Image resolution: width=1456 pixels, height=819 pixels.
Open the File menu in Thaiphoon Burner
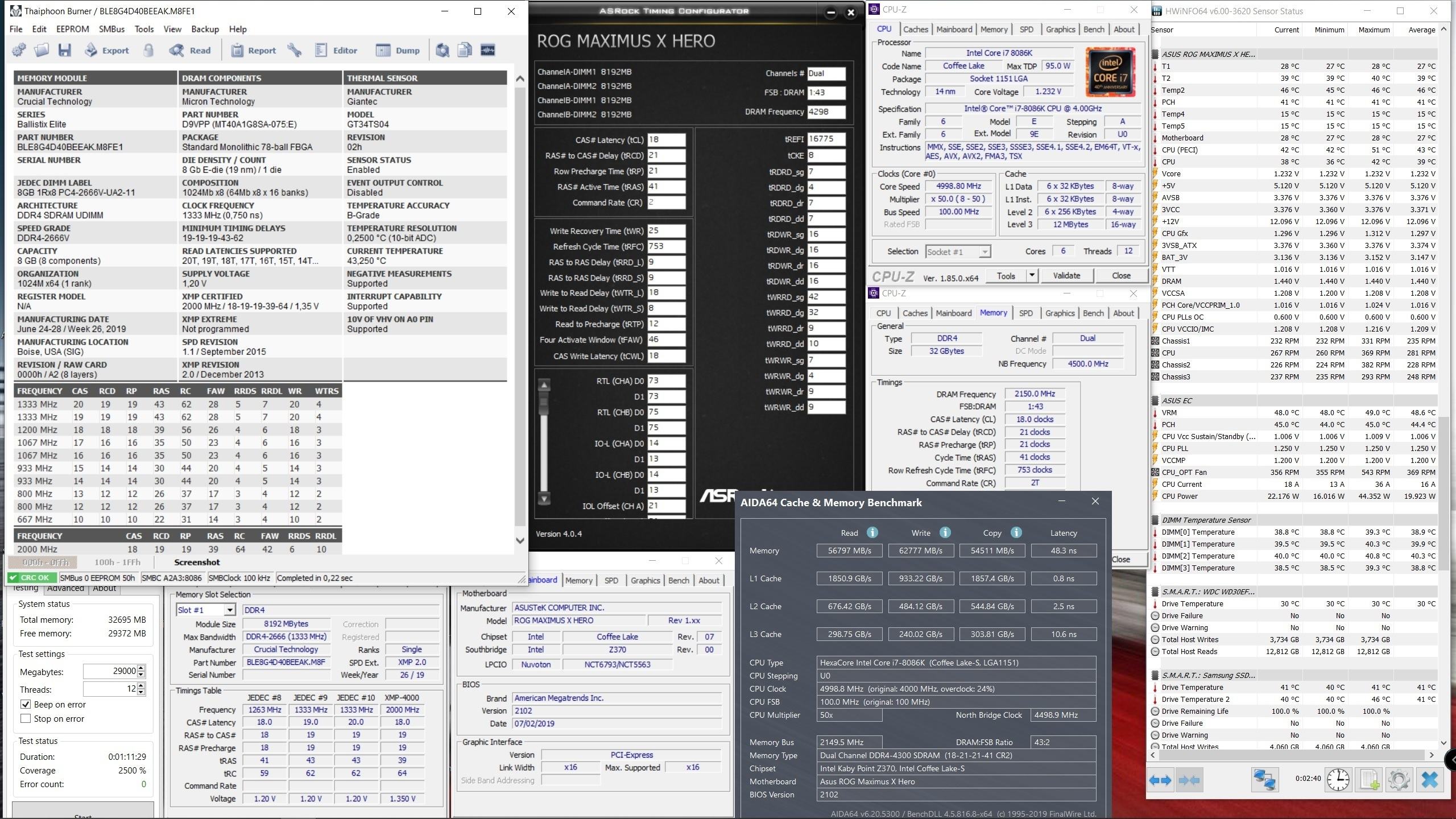pos(16,29)
